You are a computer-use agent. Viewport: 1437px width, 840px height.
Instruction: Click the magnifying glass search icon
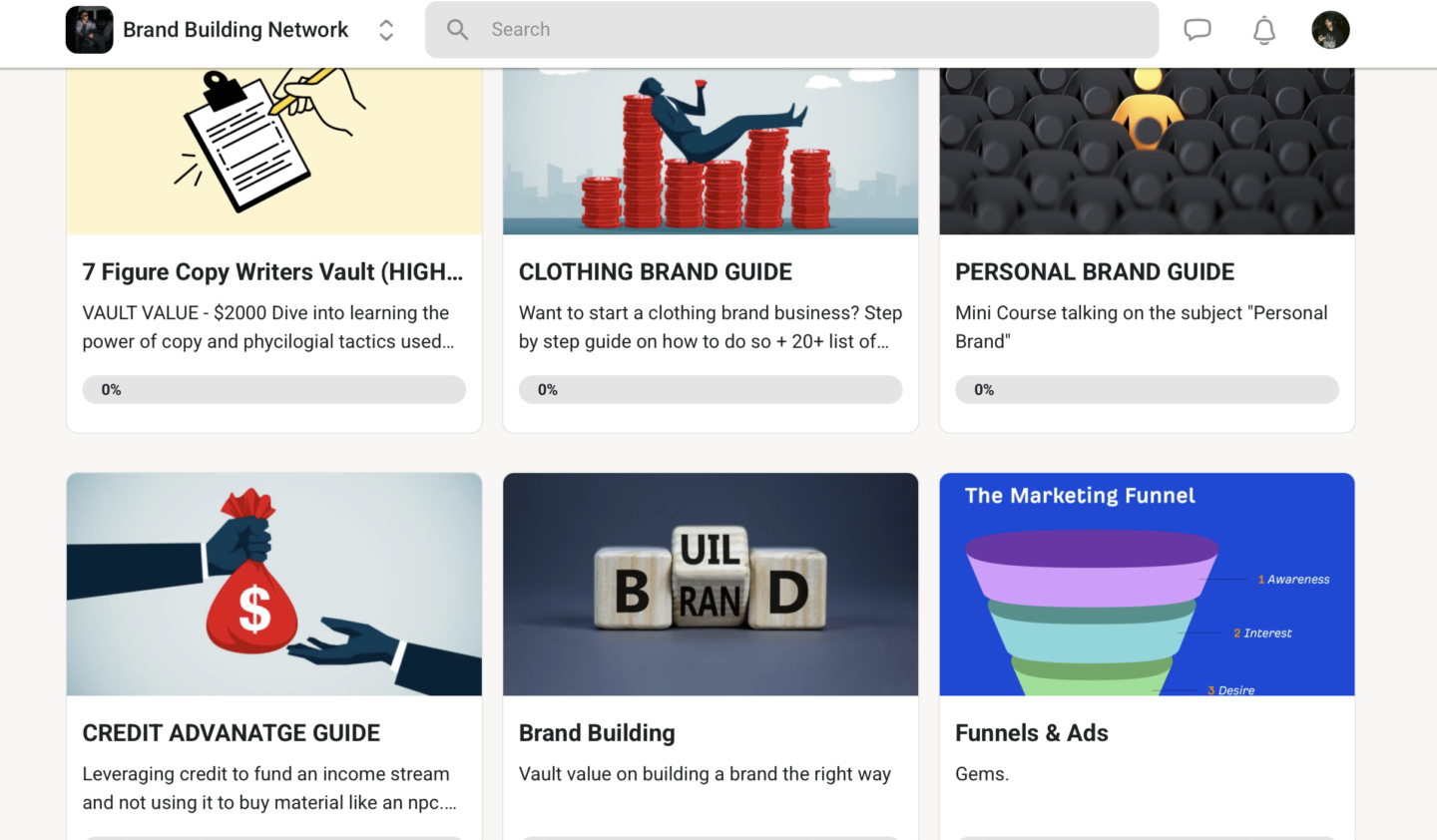tap(457, 30)
